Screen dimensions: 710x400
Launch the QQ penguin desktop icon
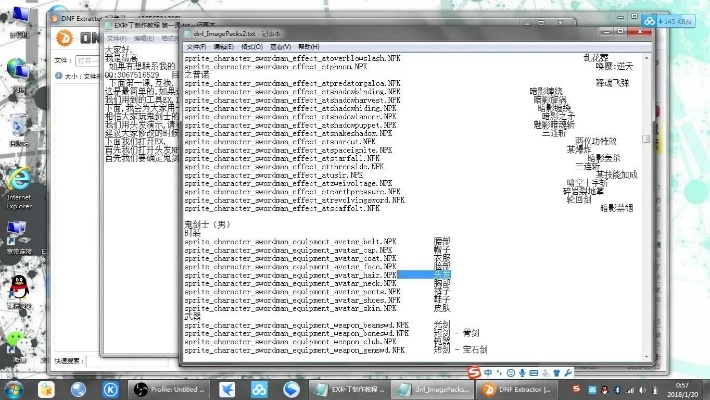16,290
